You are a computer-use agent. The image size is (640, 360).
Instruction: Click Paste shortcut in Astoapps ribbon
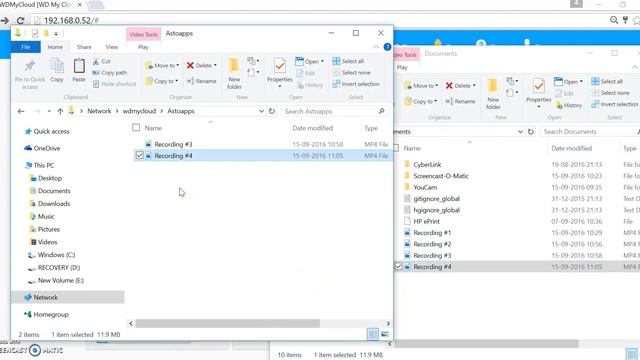click(x=114, y=84)
